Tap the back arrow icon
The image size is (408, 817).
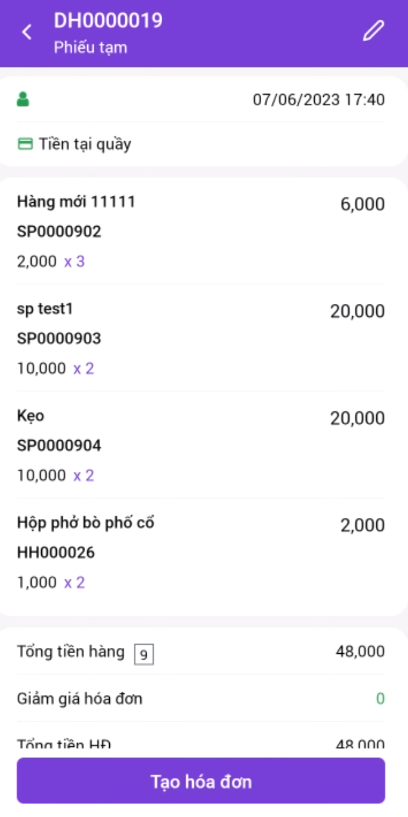click(27, 32)
